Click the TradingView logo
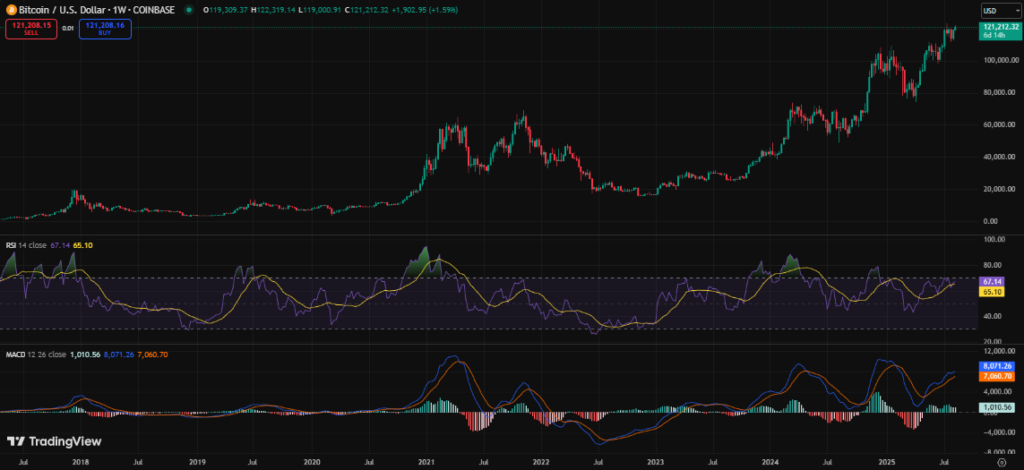This screenshot has width=1024, height=470. click(54, 442)
